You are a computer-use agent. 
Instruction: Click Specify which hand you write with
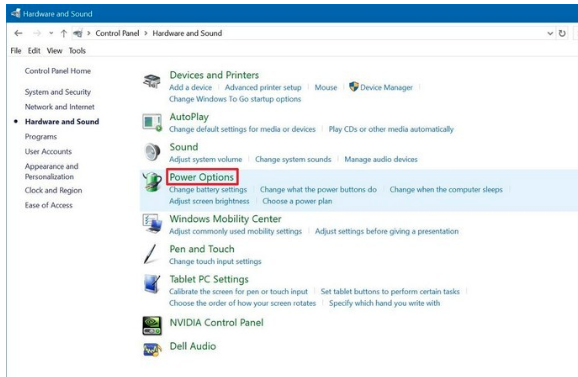(x=384, y=303)
